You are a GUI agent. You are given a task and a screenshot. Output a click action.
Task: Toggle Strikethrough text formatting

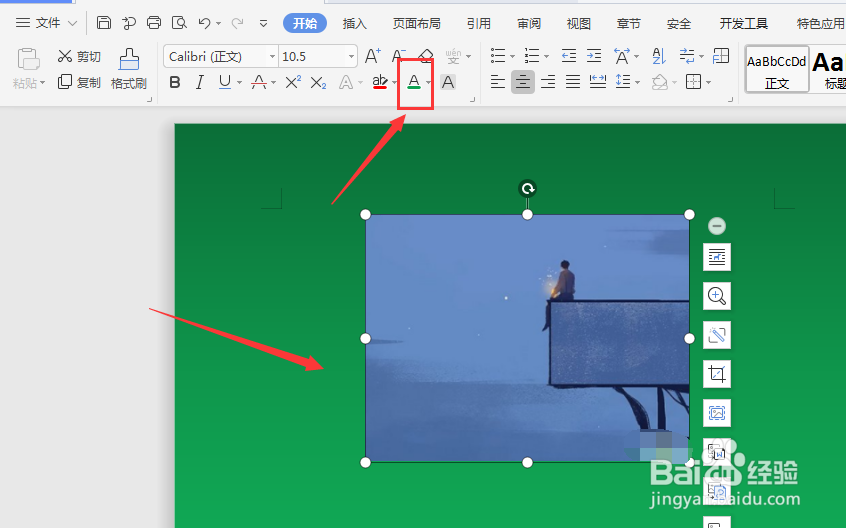[259, 82]
